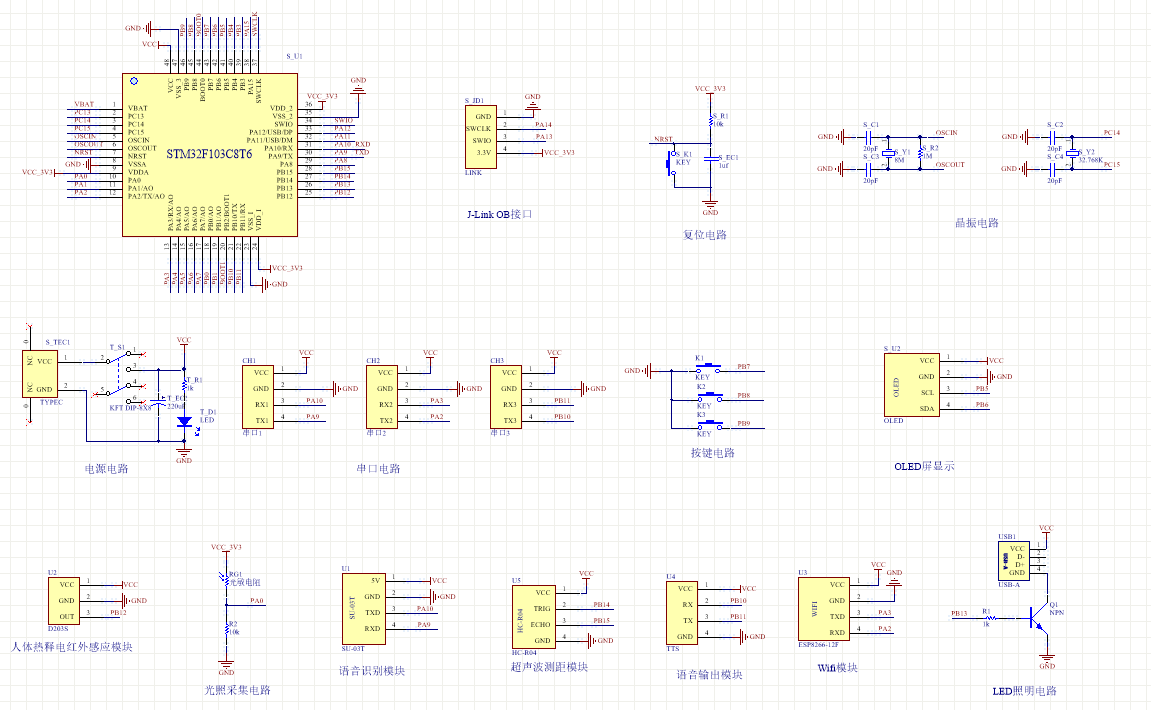Screen dimensions: 1151x710
Task: Click the "光照采集电路" section label
Action: coord(237,690)
